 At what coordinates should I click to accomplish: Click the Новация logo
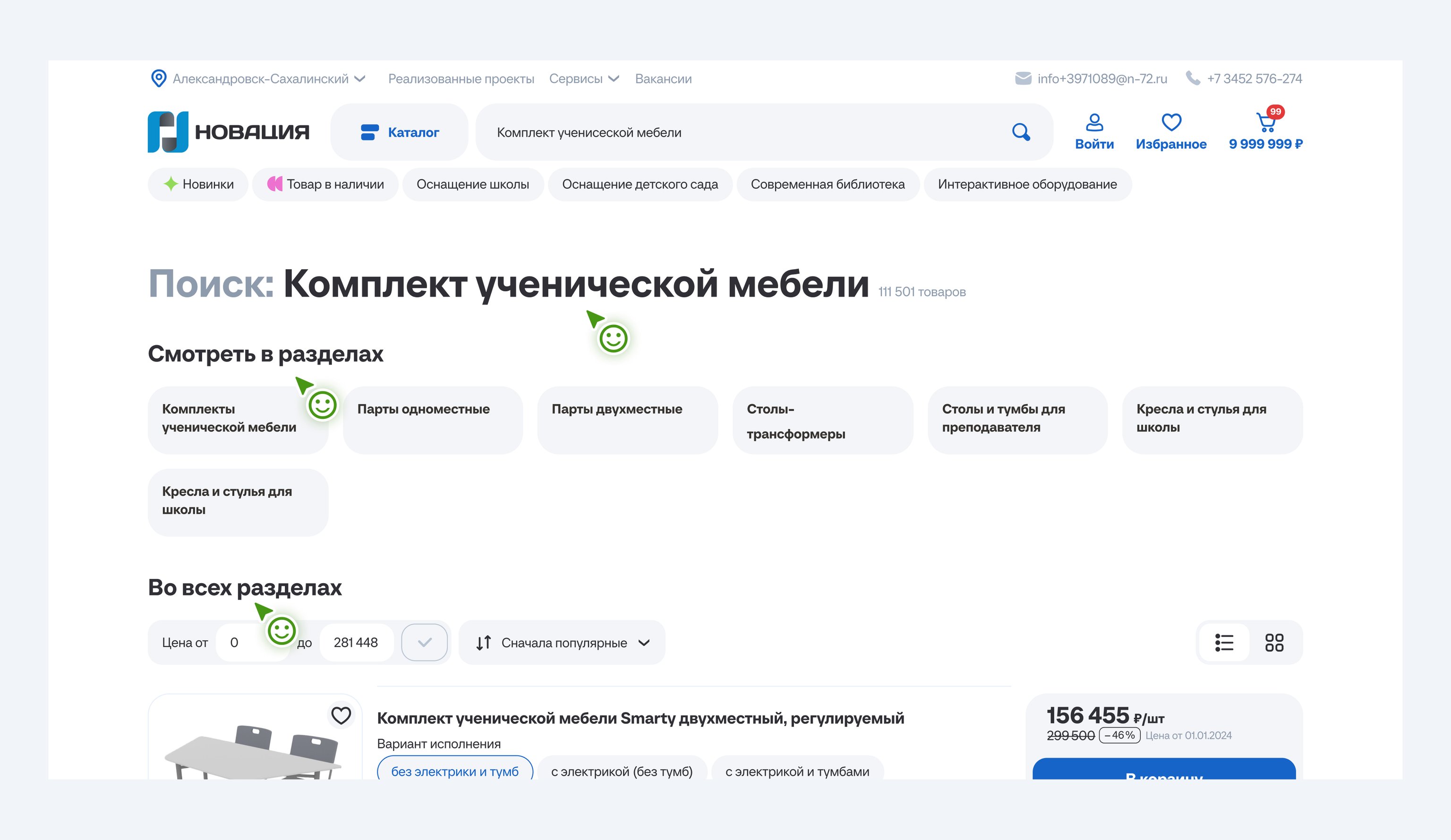(x=228, y=132)
